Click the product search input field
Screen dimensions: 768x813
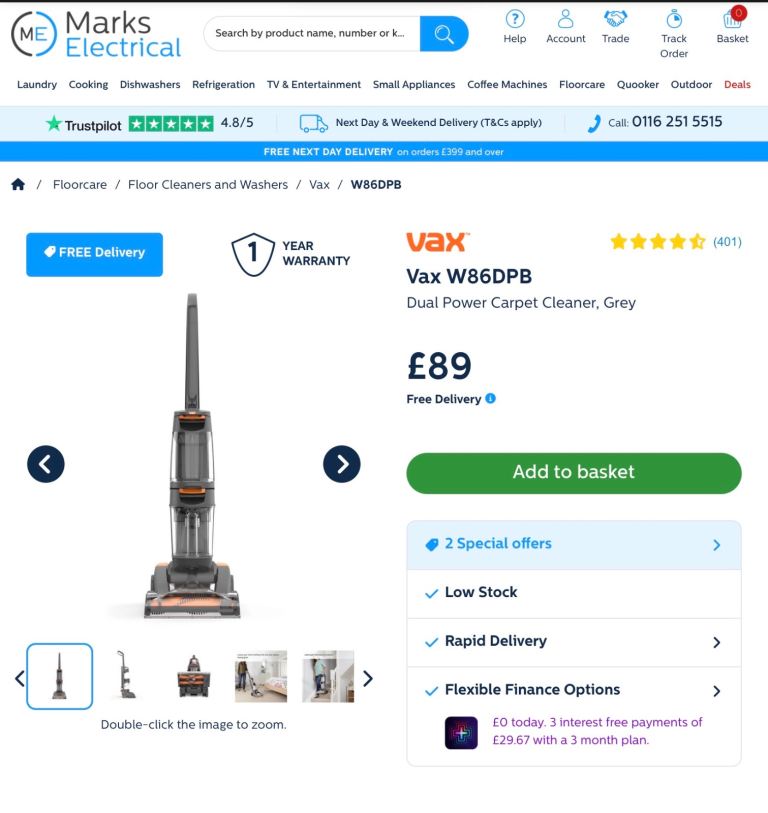[312, 34]
